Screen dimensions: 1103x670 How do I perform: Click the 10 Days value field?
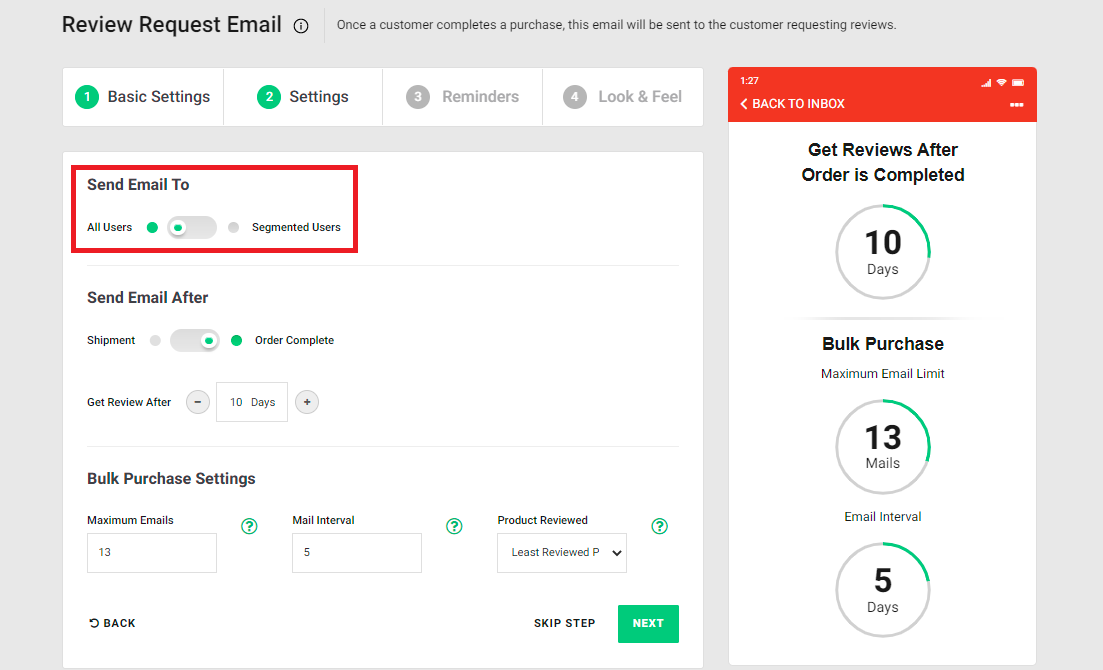pyautogui.click(x=252, y=403)
